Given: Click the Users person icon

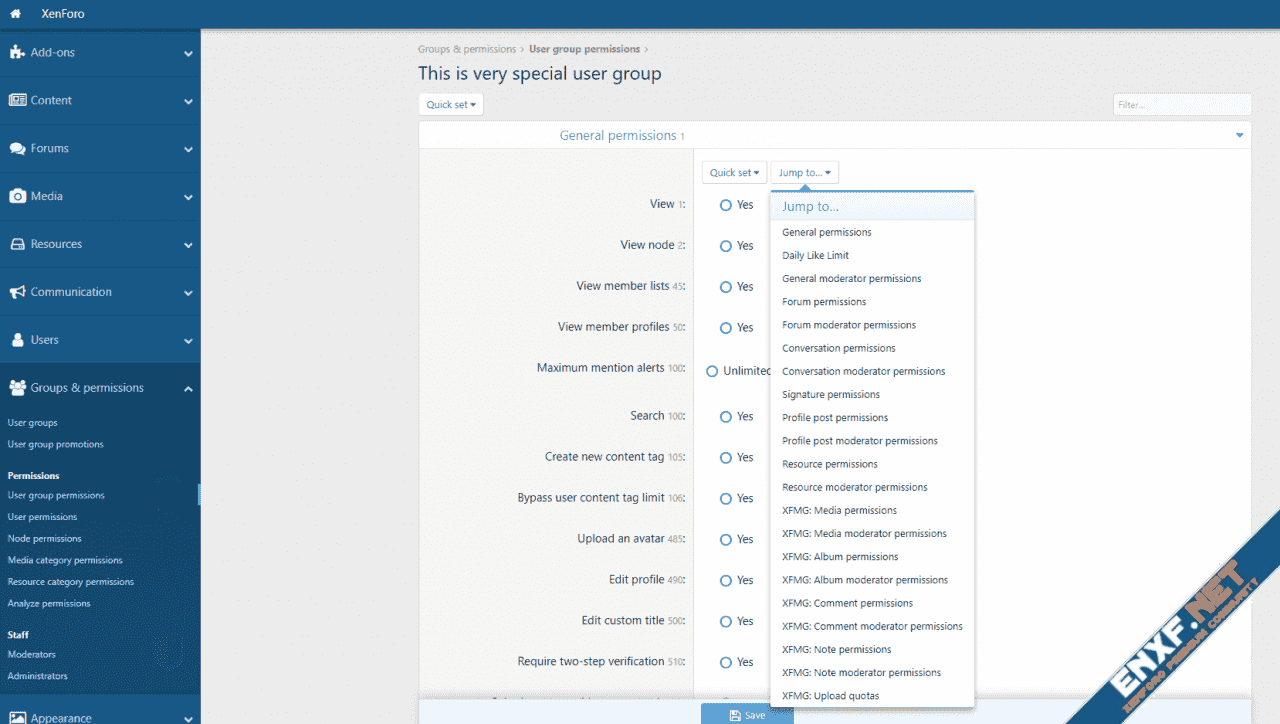Looking at the screenshot, I should click(17, 341).
